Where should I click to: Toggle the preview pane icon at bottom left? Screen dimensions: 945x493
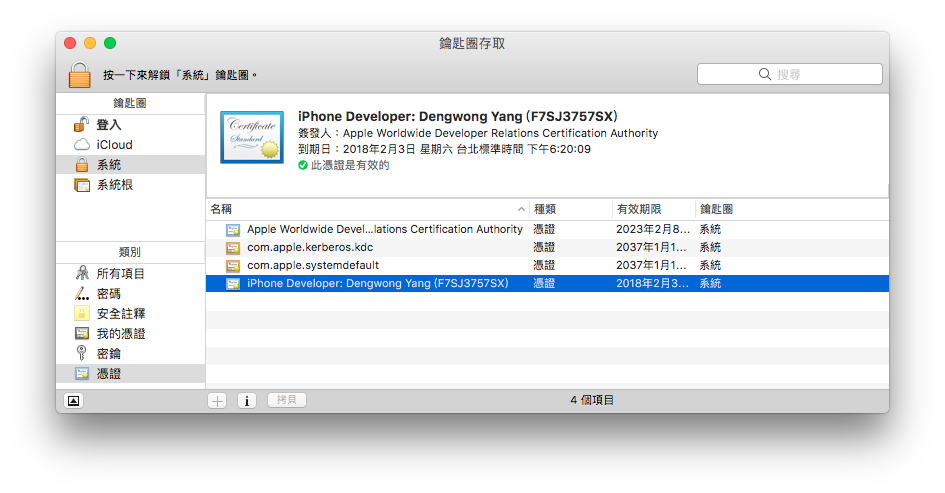(74, 401)
